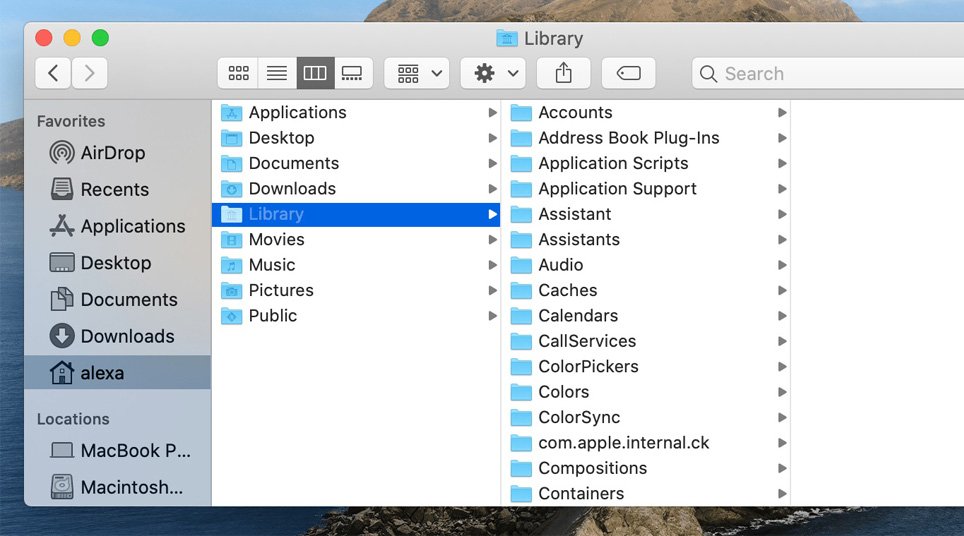This screenshot has width=964, height=536.
Task: Open the group-by dropdown
Action: 417,73
